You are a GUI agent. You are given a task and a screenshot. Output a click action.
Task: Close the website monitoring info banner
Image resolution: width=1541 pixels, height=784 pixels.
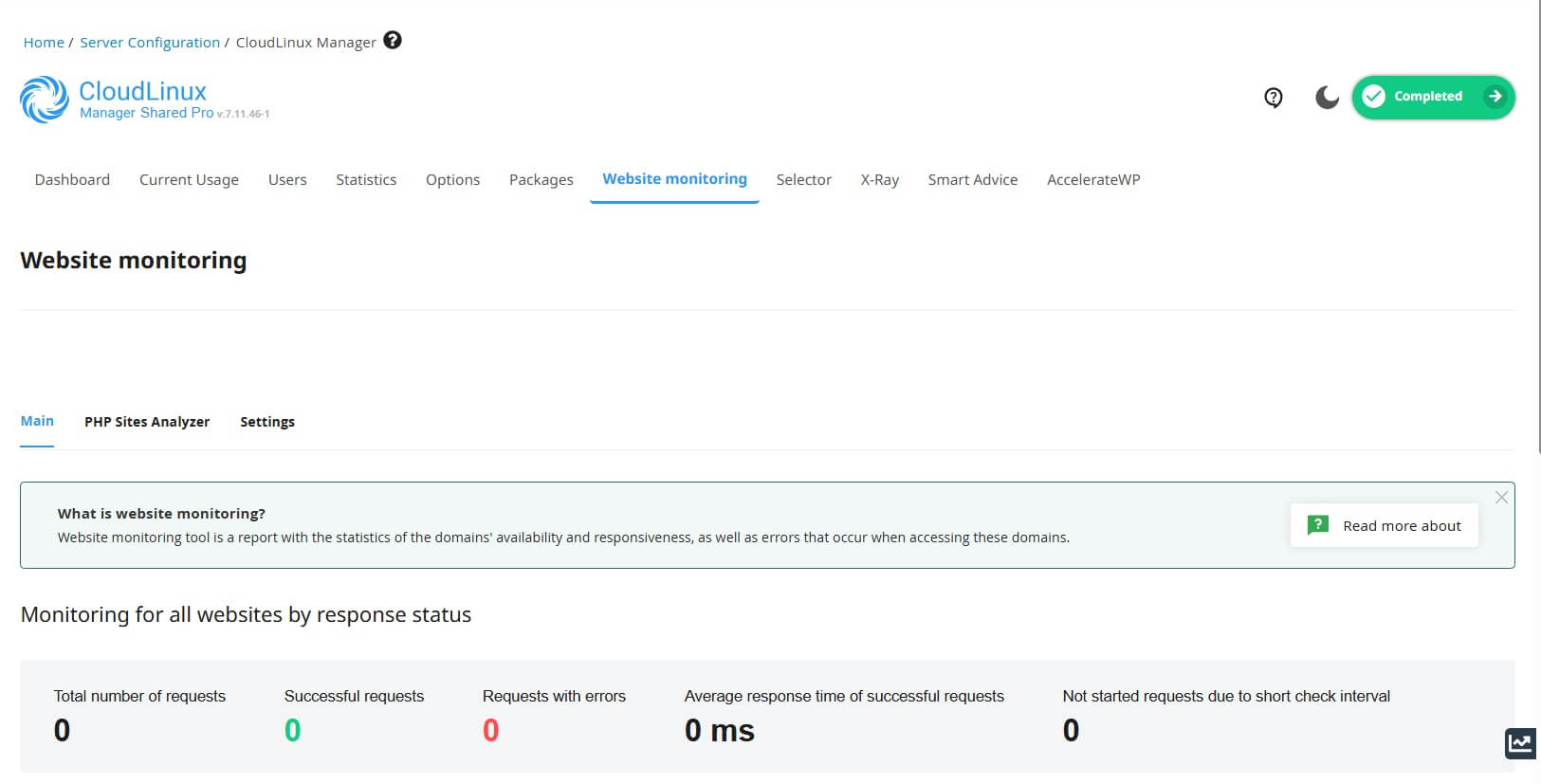click(x=1501, y=498)
